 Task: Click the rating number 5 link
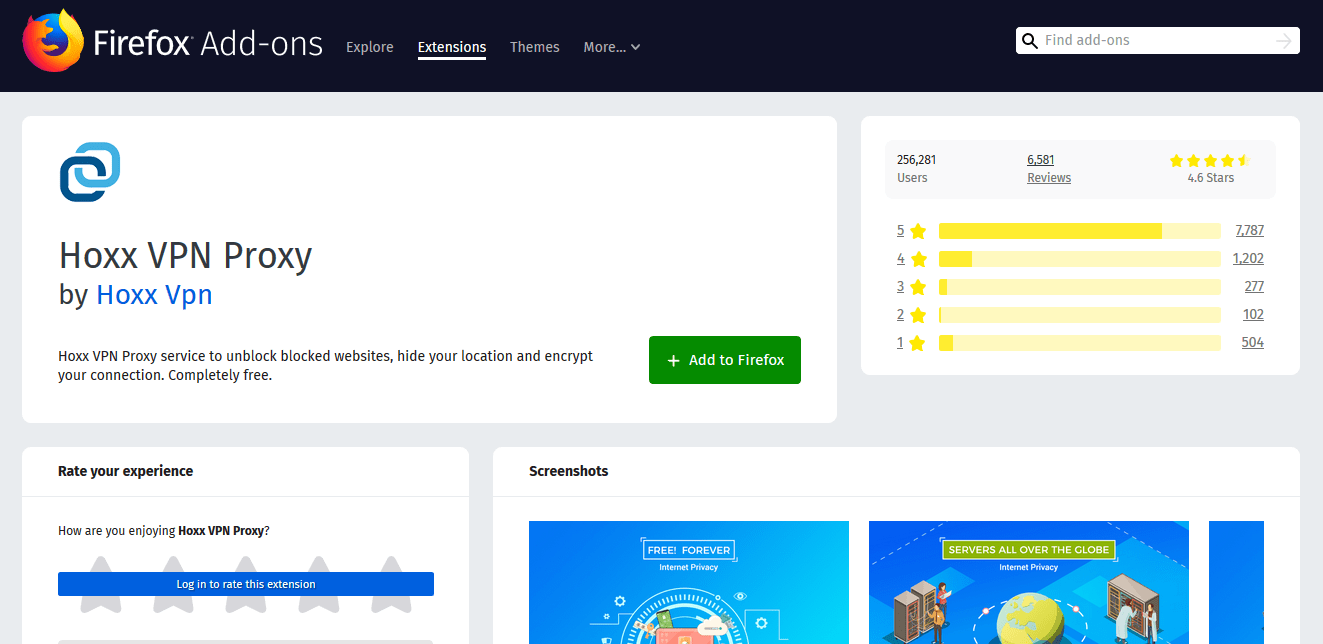[900, 231]
